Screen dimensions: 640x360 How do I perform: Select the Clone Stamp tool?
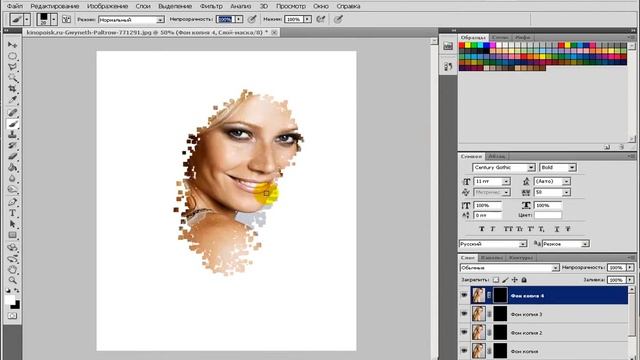point(12,135)
